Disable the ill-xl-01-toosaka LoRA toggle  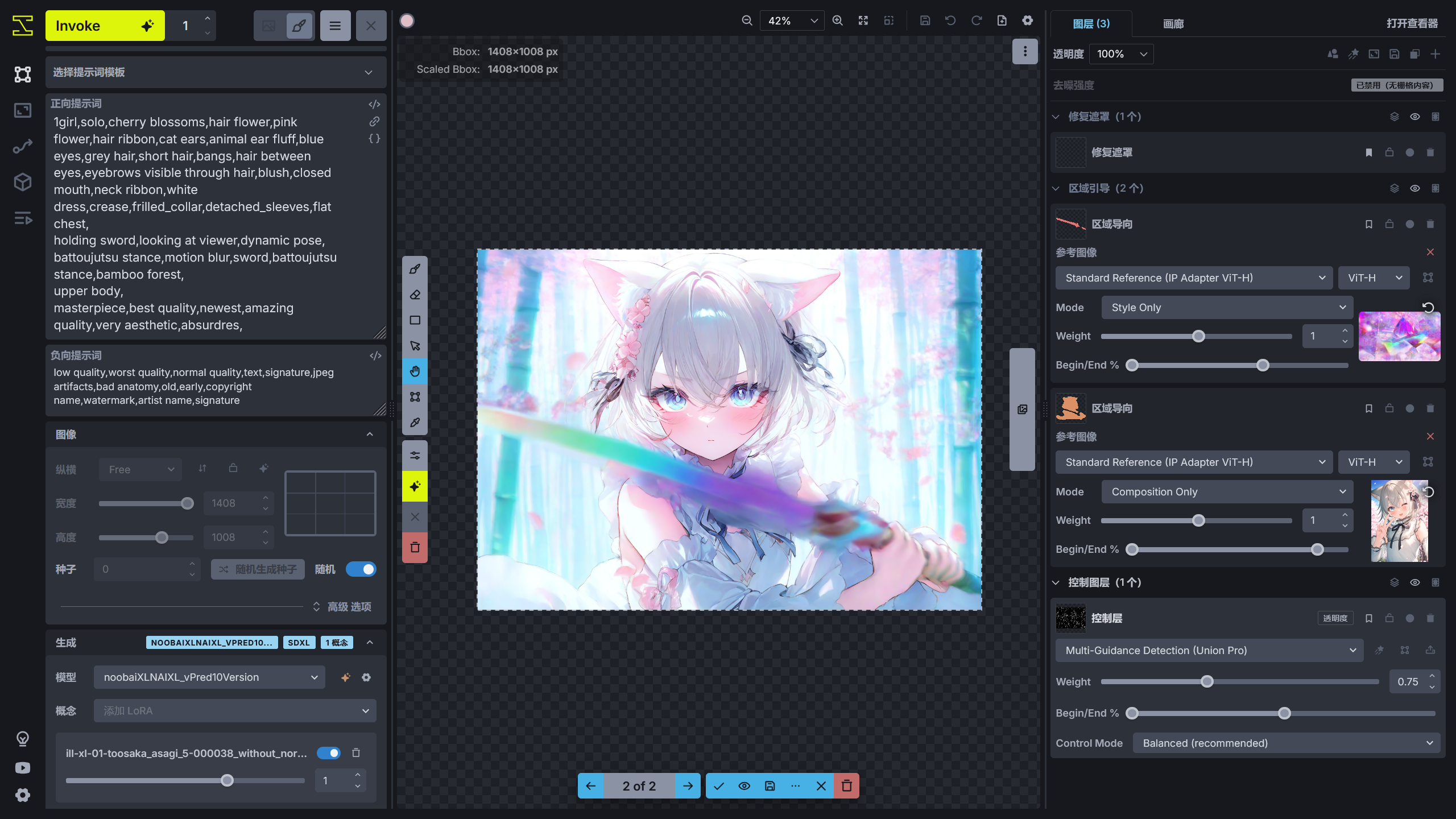pos(328,752)
